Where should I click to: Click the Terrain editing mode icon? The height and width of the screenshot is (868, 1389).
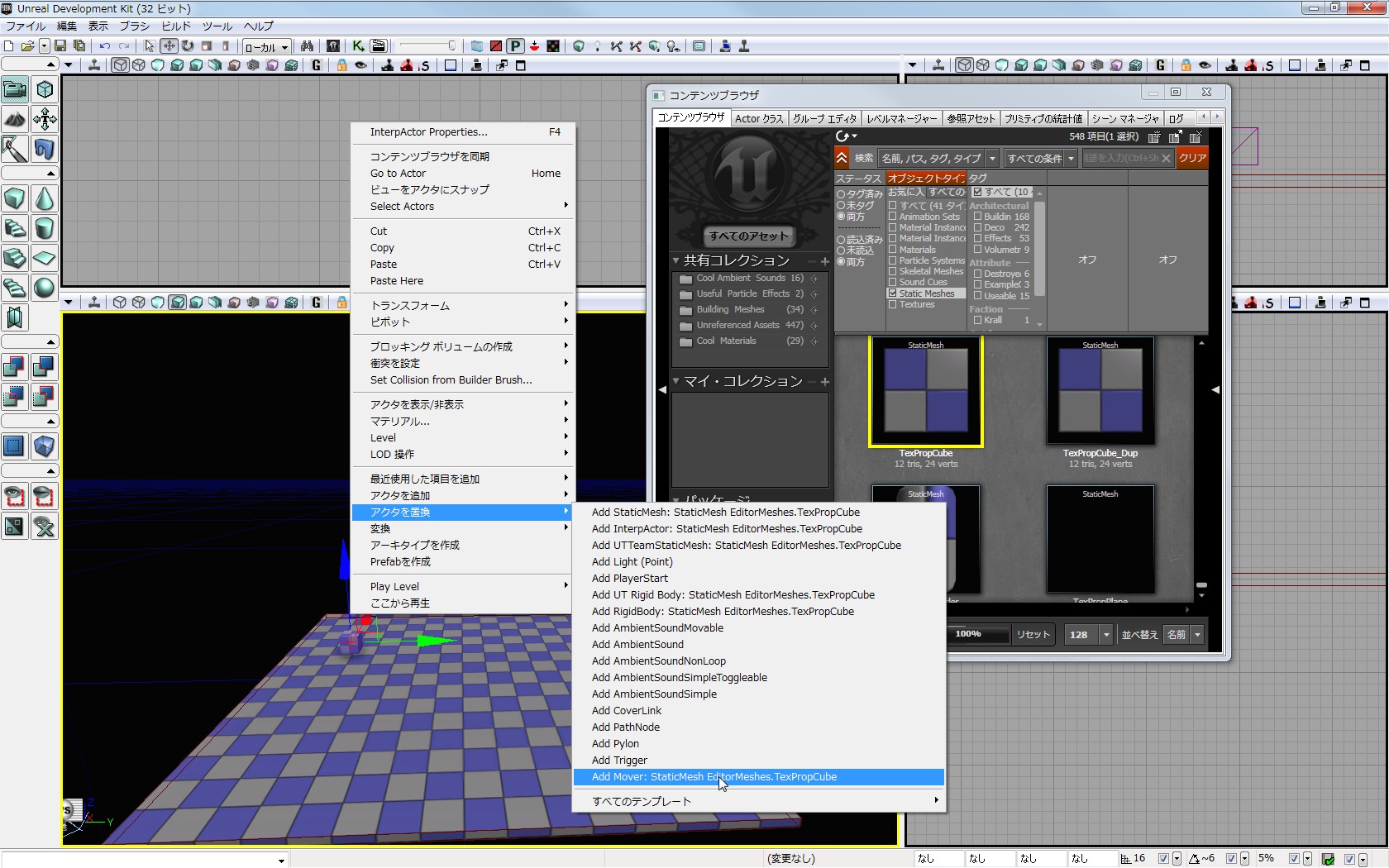point(15,119)
